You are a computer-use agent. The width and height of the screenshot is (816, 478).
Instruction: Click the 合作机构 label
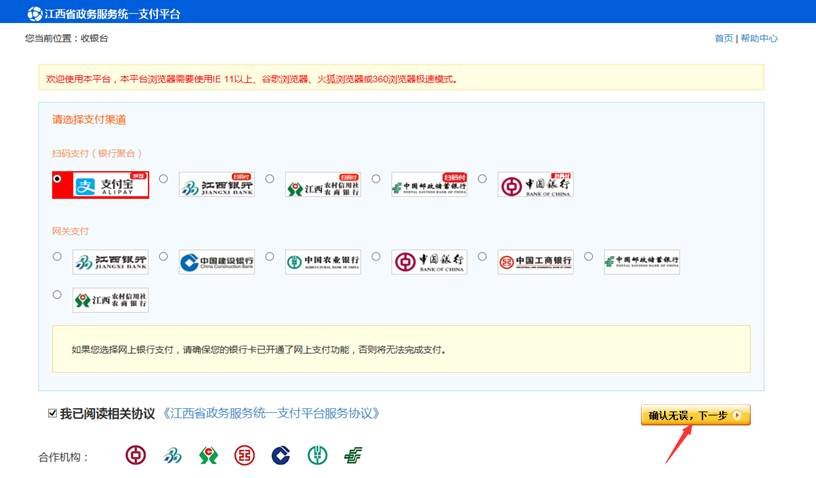click(x=63, y=457)
